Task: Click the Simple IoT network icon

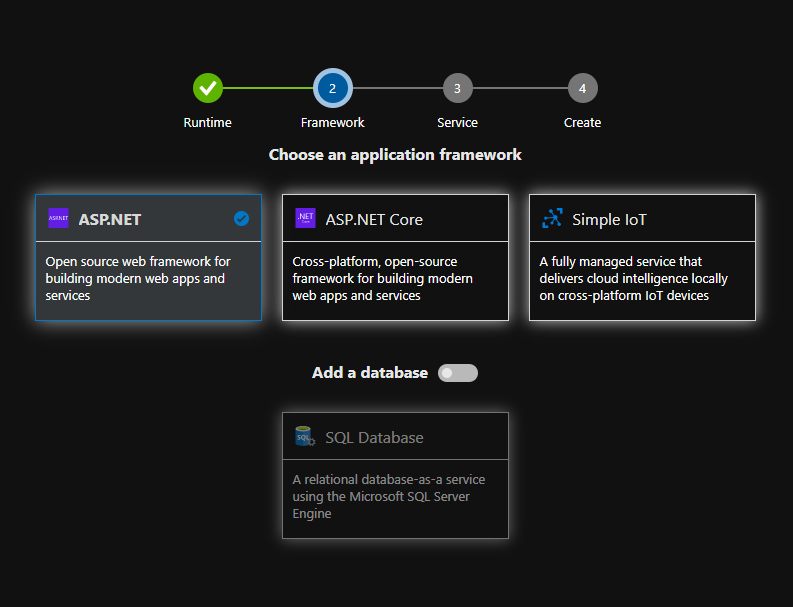Action: click(552, 218)
